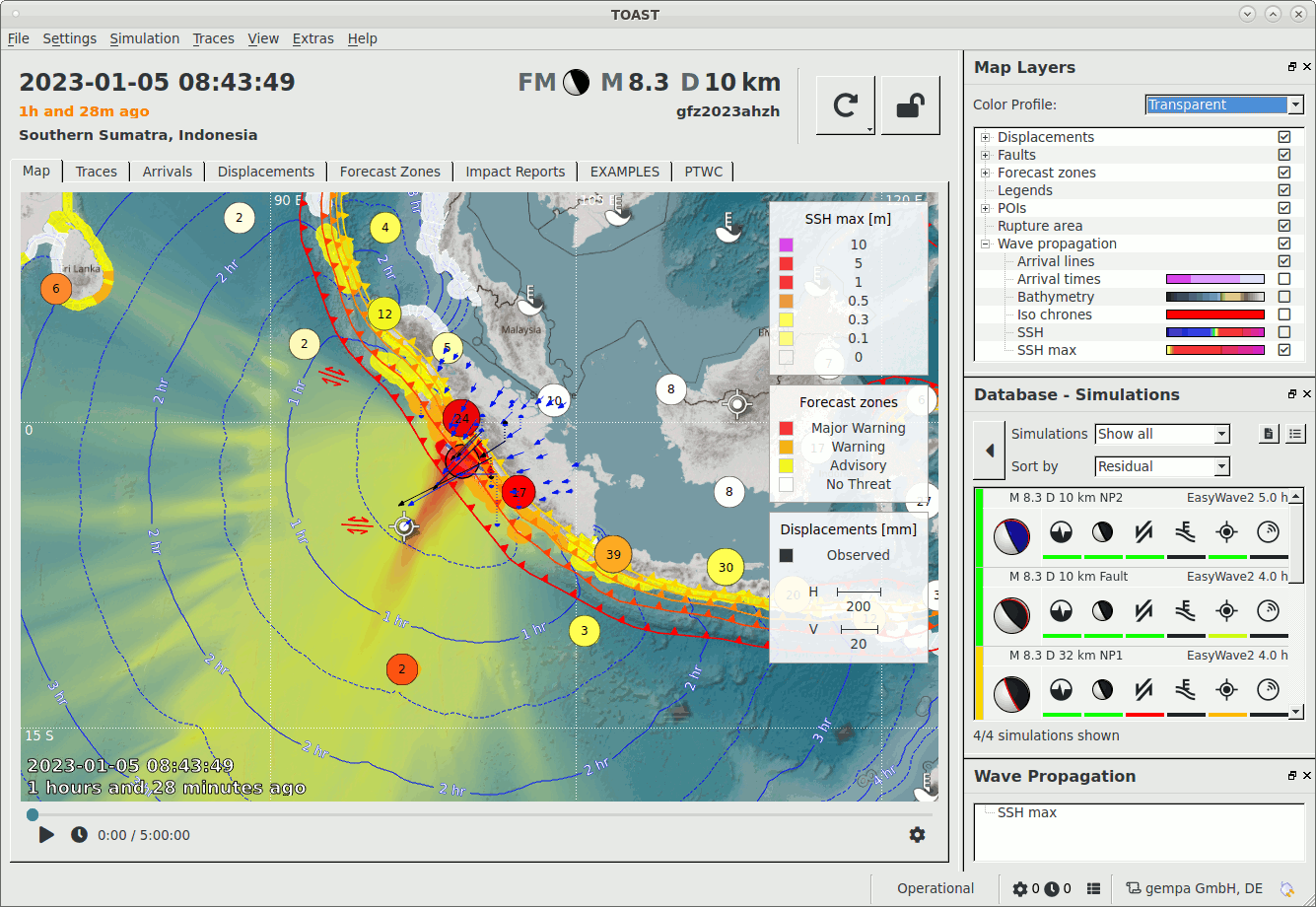1316x907 pixels.
Task: Click the playback timeline slider handle
Action: pyautogui.click(x=33, y=814)
